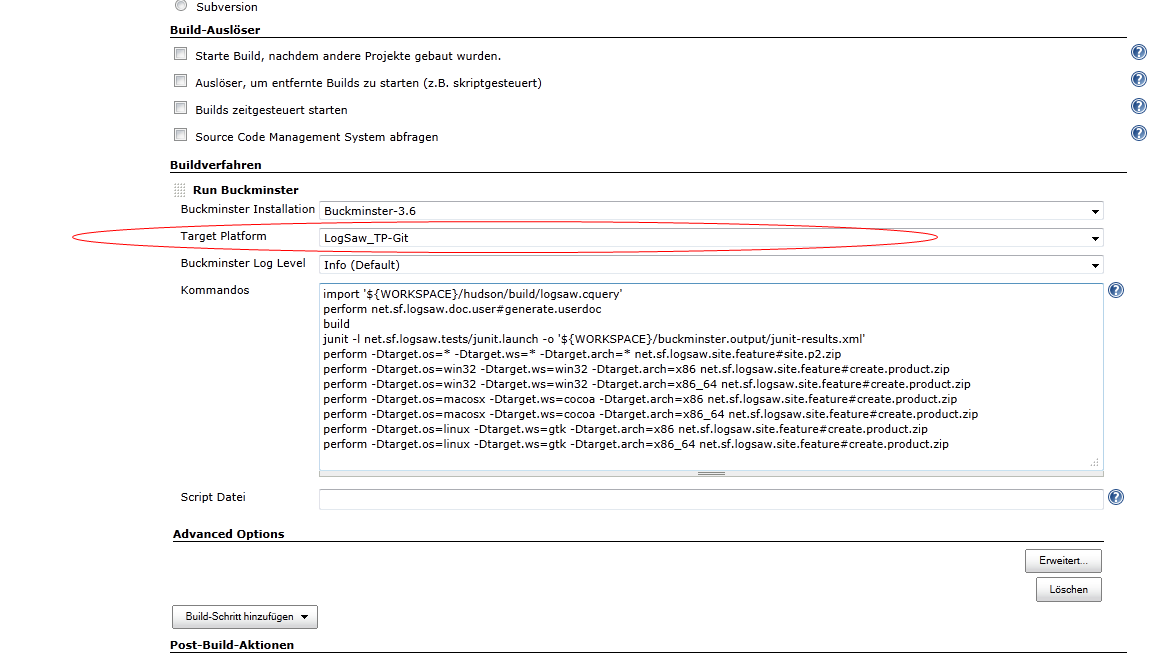Click the win32 x86 create.product.zip line
Viewport: 1154px width, 653px height.
637,370
